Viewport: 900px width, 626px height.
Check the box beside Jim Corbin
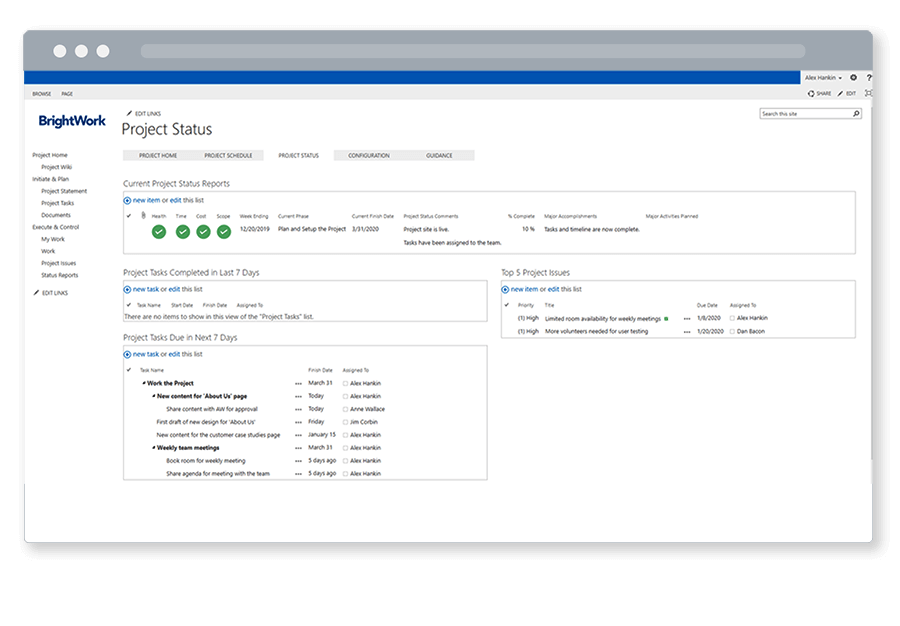click(346, 422)
